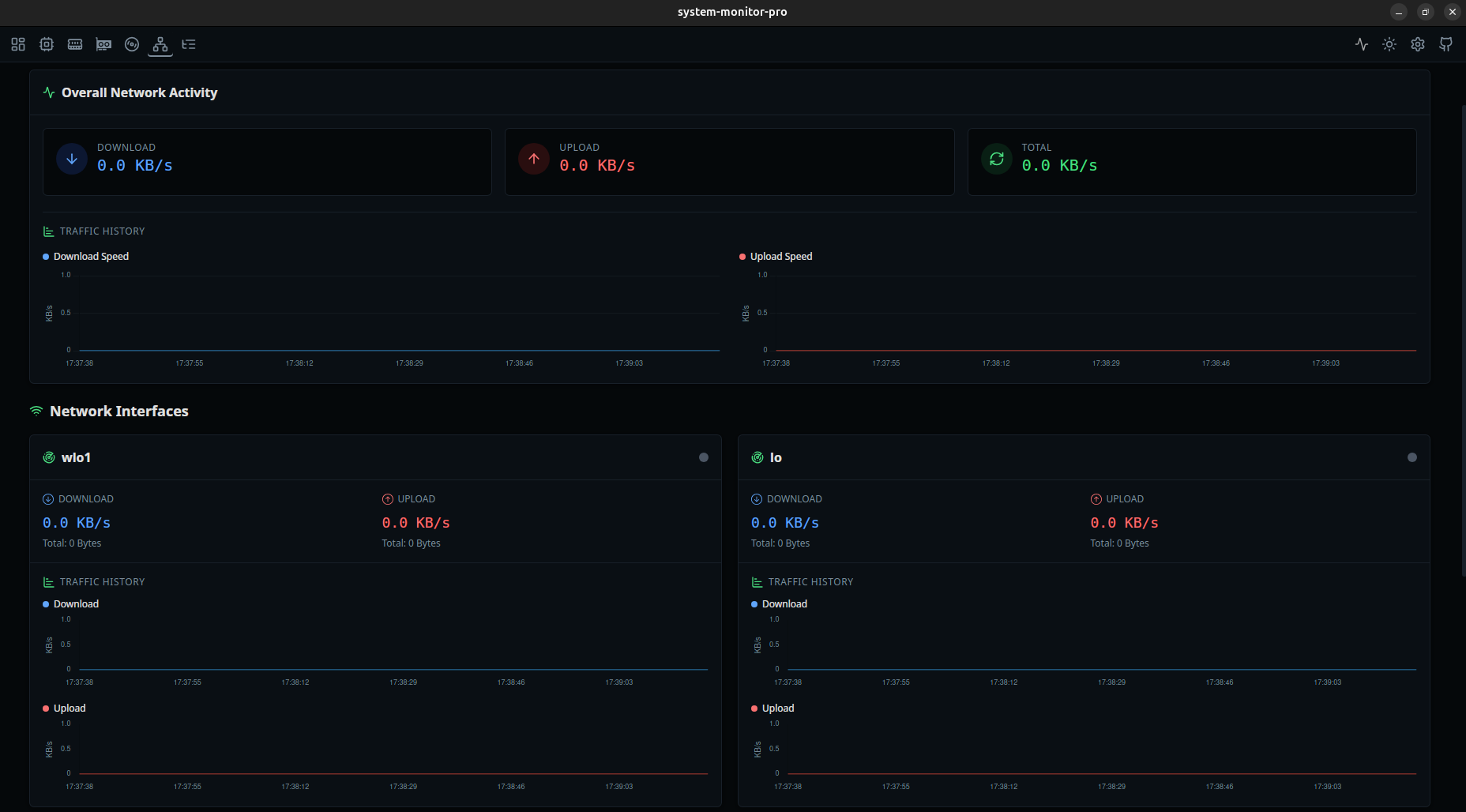Toggle the wlo1 interface status indicator
Image resolution: width=1466 pixels, height=812 pixels.
click(x=703, y=457)
